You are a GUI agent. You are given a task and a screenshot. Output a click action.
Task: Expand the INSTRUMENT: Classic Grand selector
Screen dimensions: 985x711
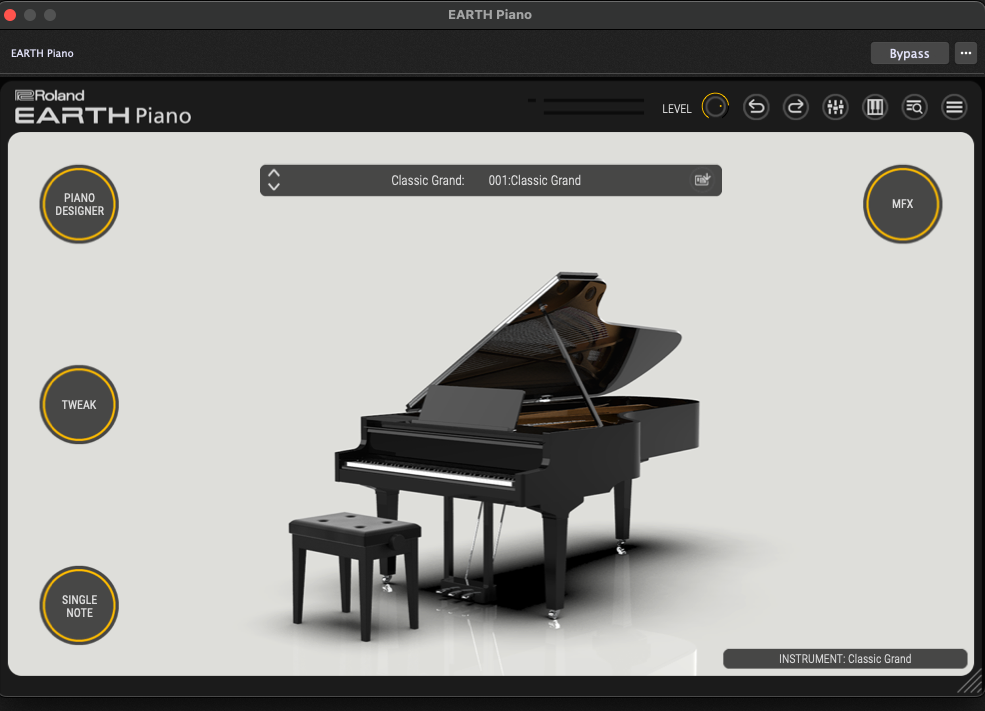point(845,659)
